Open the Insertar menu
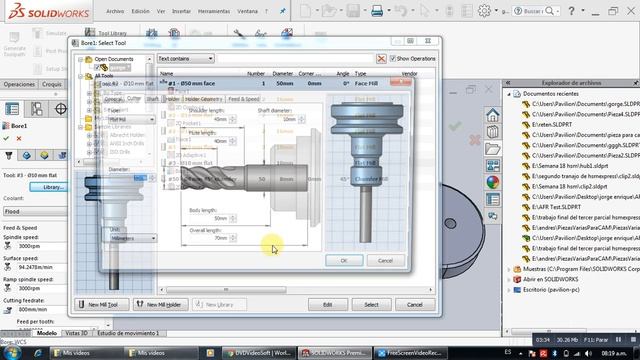 point(181,11)
